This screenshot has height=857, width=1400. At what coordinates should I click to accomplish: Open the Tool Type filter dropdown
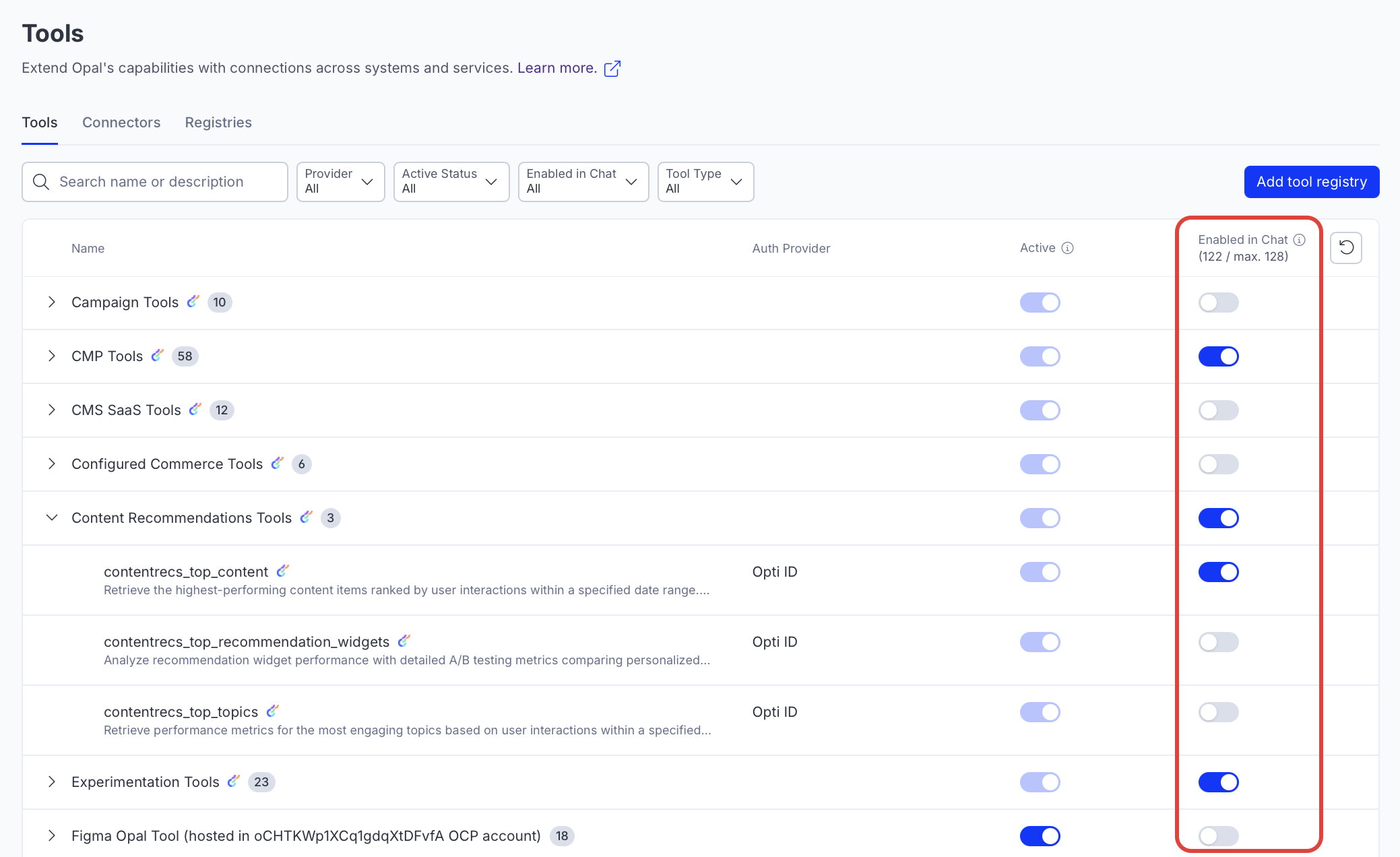705,182
